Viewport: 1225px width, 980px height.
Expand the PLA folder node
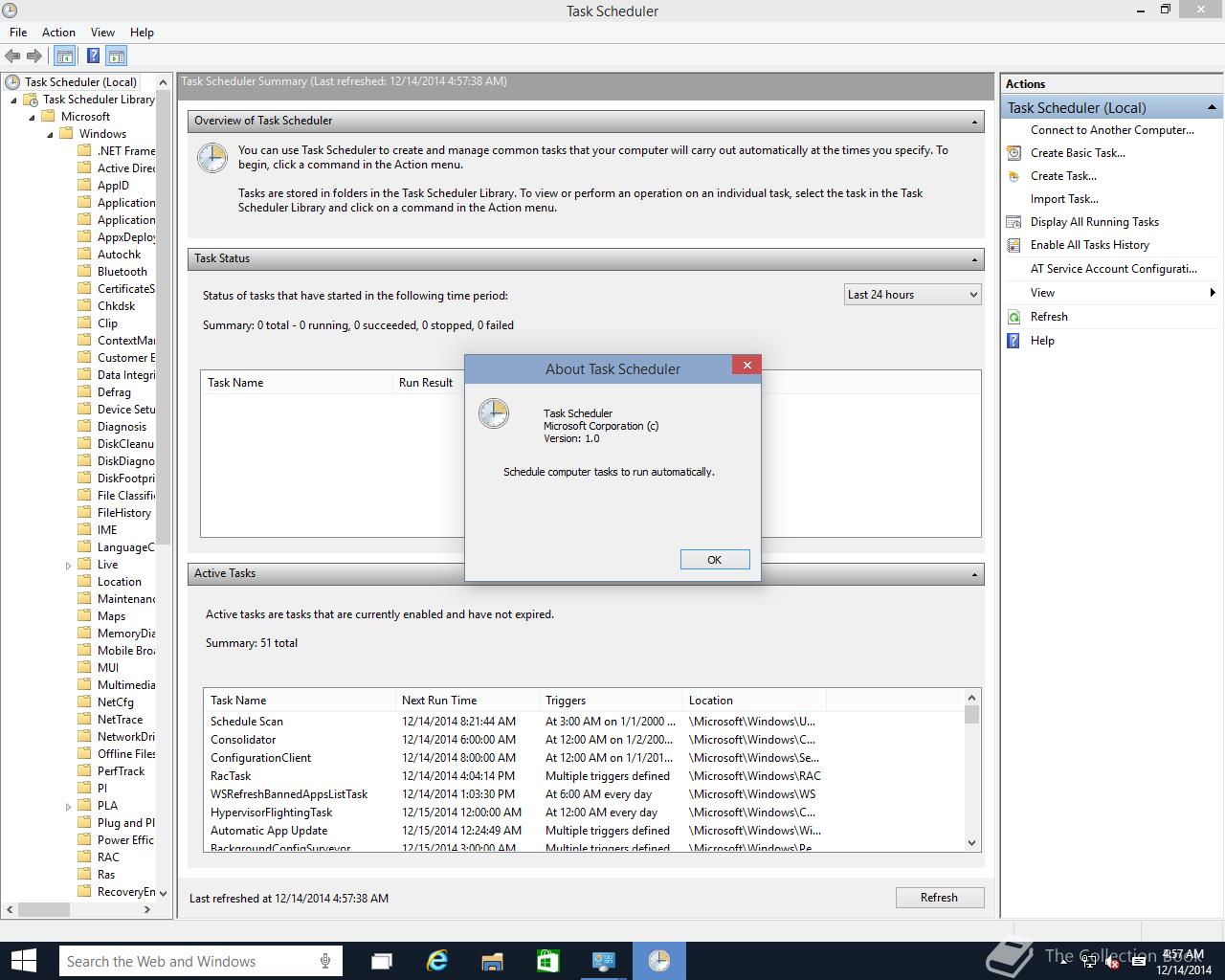coord(68,807)
